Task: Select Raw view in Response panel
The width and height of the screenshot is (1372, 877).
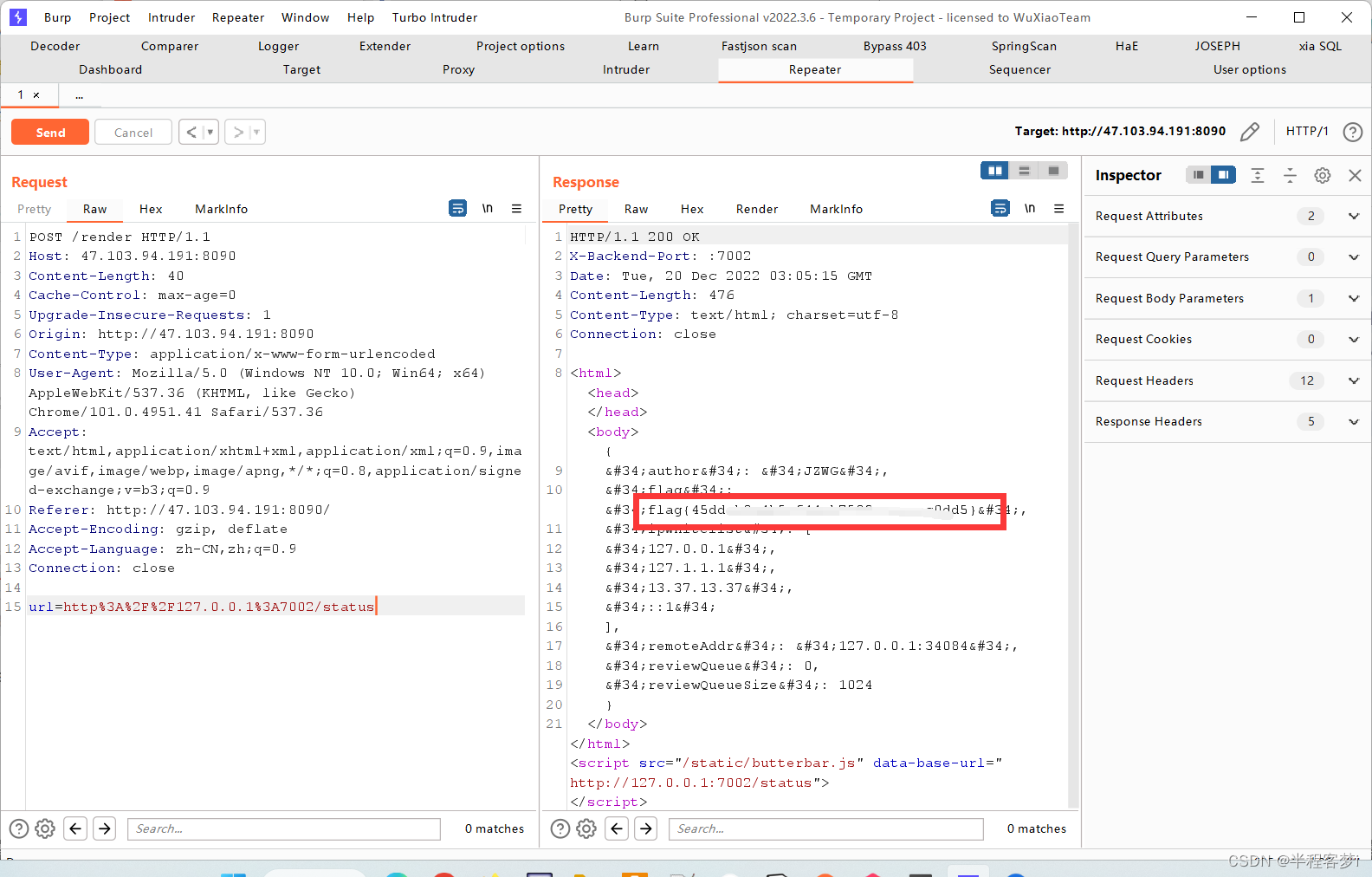Action: tap(636, 209)
